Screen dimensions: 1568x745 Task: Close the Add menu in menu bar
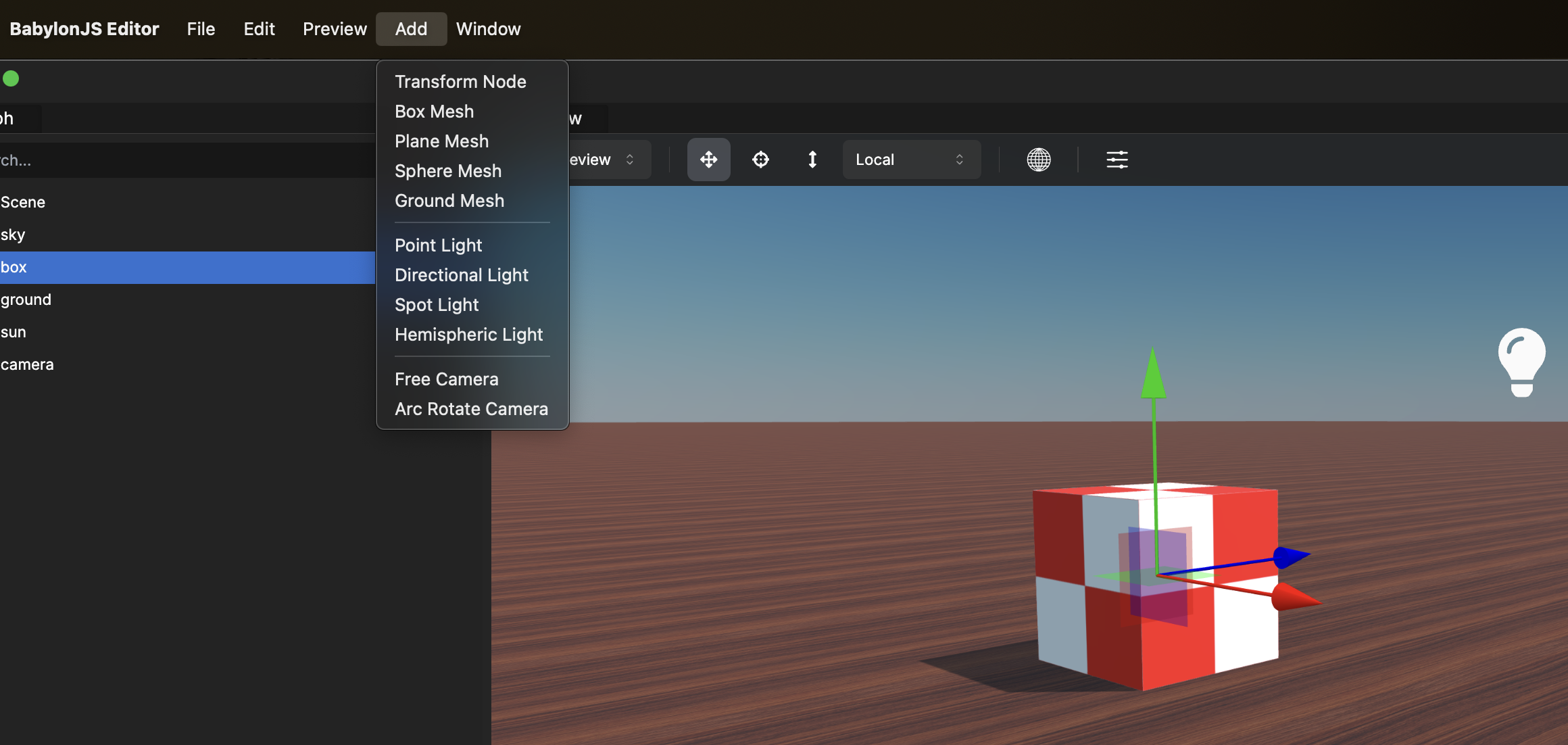point(411,29)
